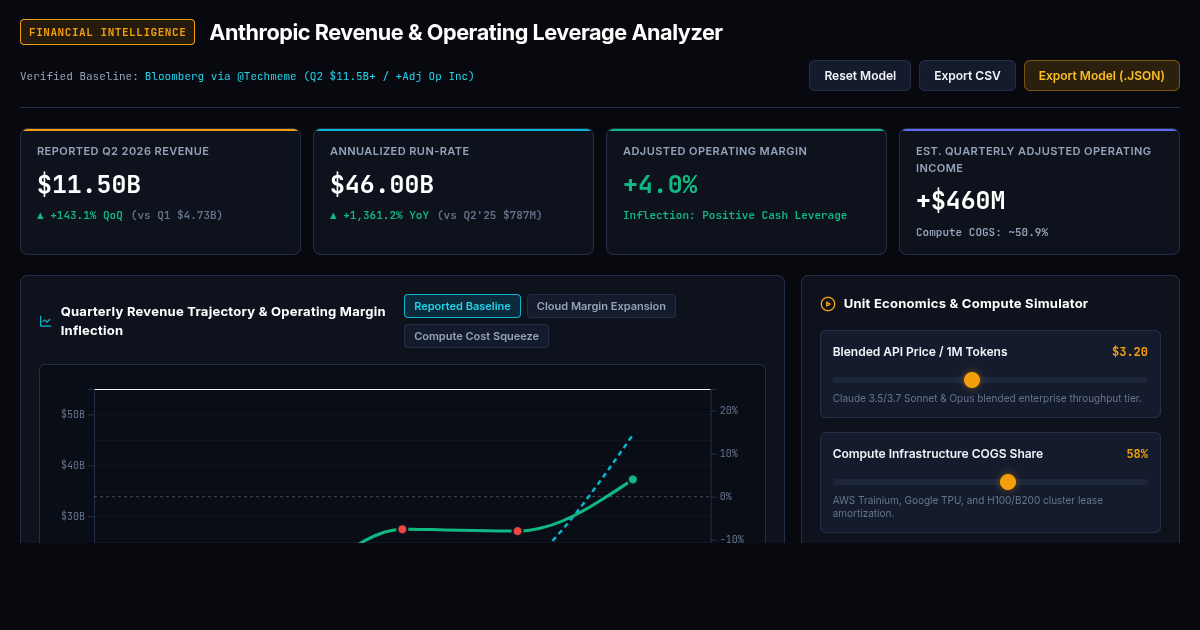Open the Bloomberg via @Techmeme baseline link
This screenshot has width=1200, height=630.
(310, 76)
